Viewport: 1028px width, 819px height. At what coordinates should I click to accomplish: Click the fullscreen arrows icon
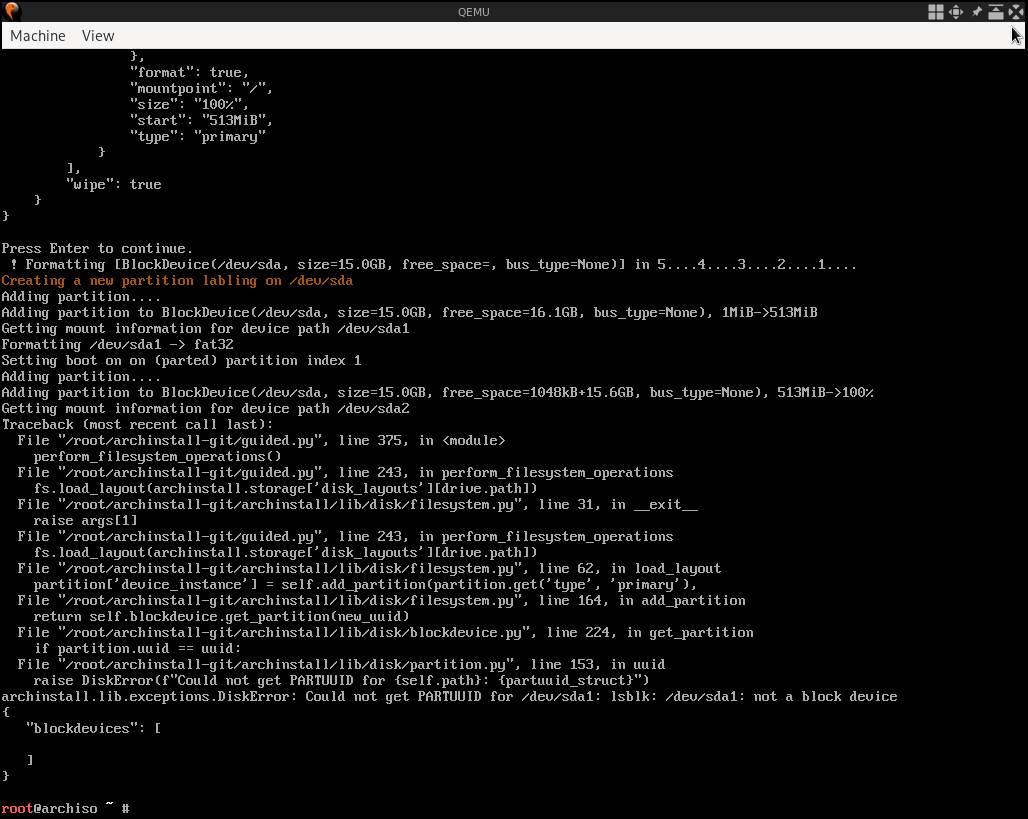1015,11
